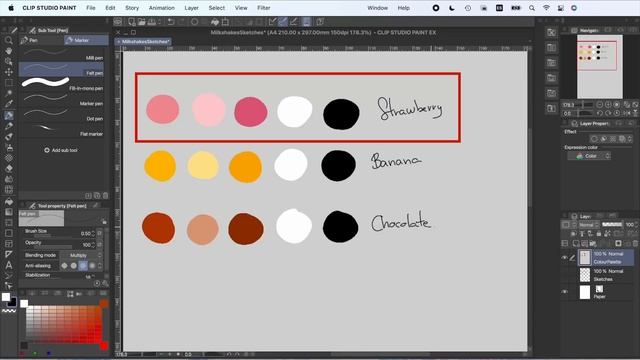Select transparent color swatch below color chips
640x360 pixels.
(x=9, y=311)
